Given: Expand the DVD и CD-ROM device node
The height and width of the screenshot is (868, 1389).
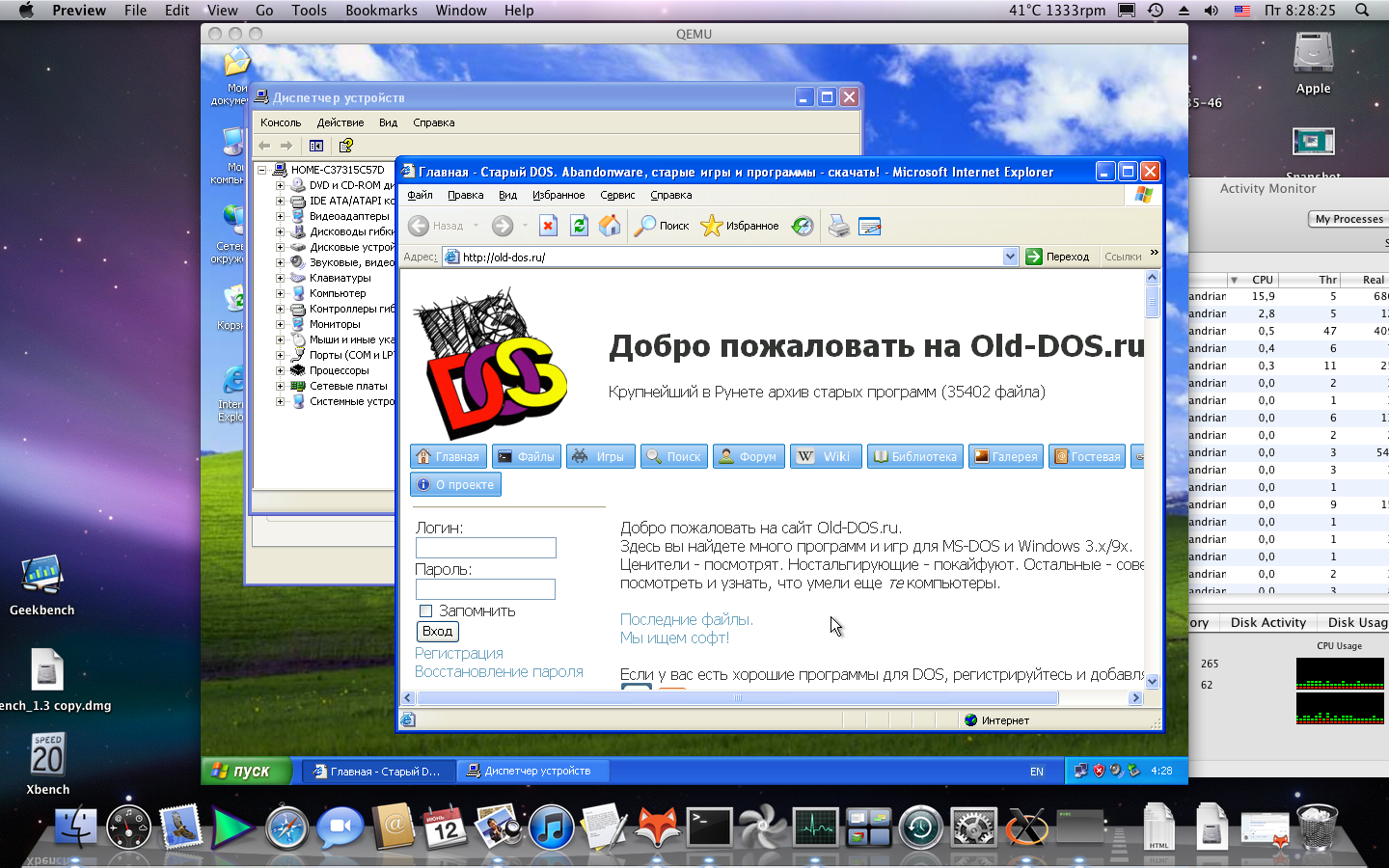Looking at the screenshot, I should (280, 185).
